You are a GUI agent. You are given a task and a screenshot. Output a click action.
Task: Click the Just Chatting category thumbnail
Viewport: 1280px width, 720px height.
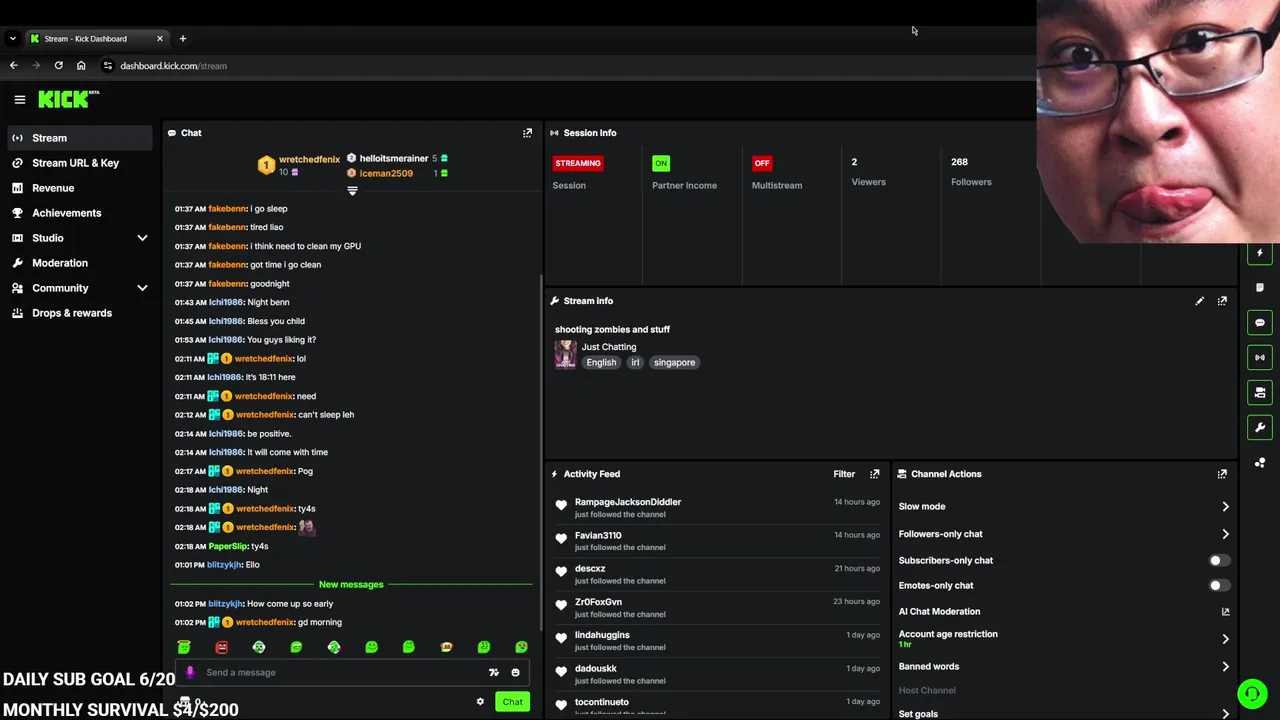tap(566, 355)
